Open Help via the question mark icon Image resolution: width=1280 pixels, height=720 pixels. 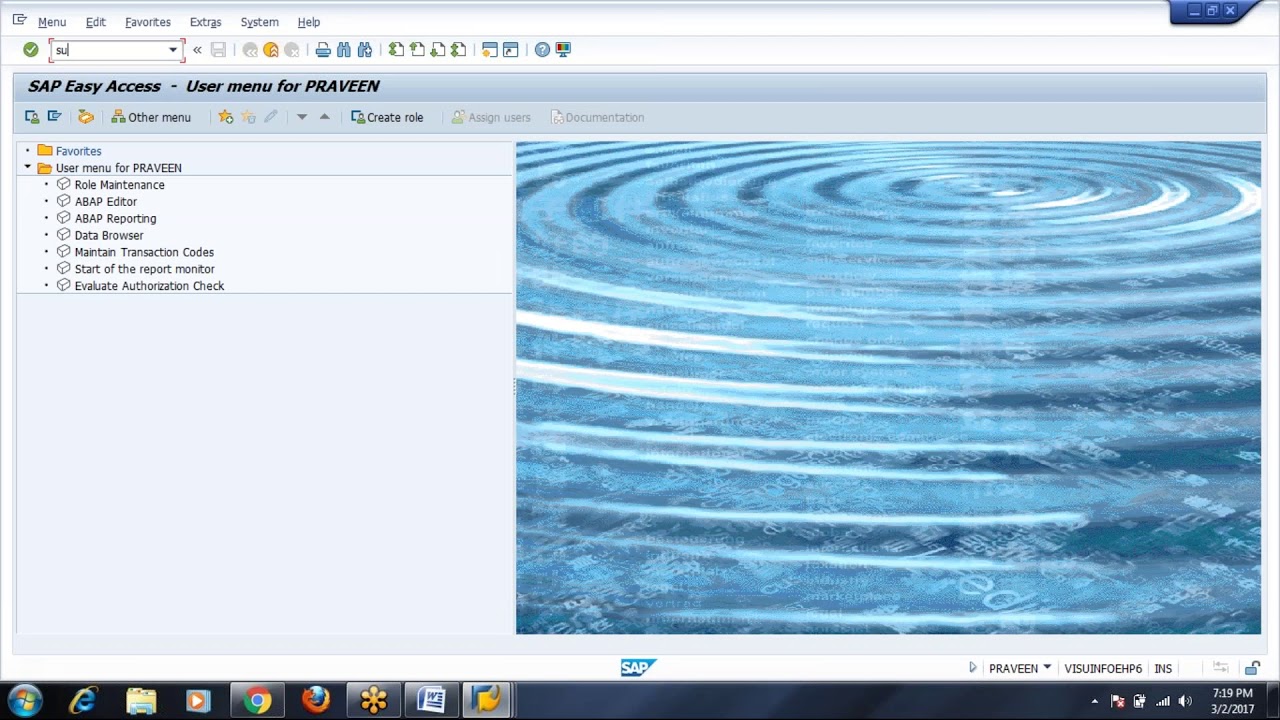click(542, 50)
